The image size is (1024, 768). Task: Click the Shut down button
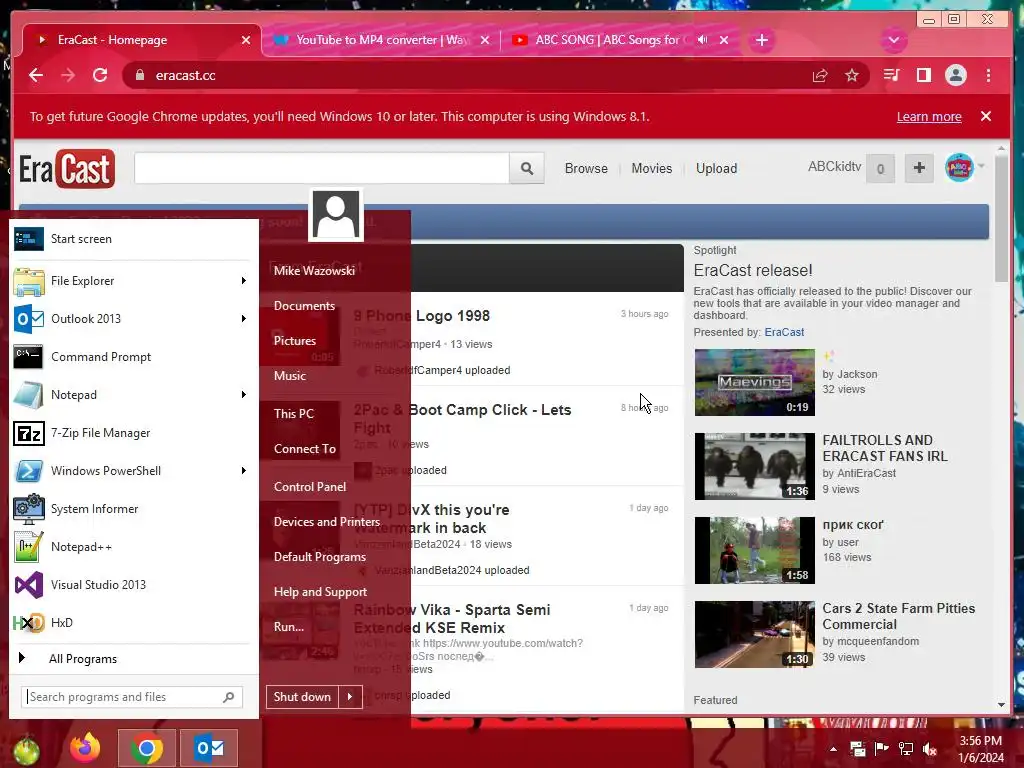pyautogui.click(x=302, y=697)
